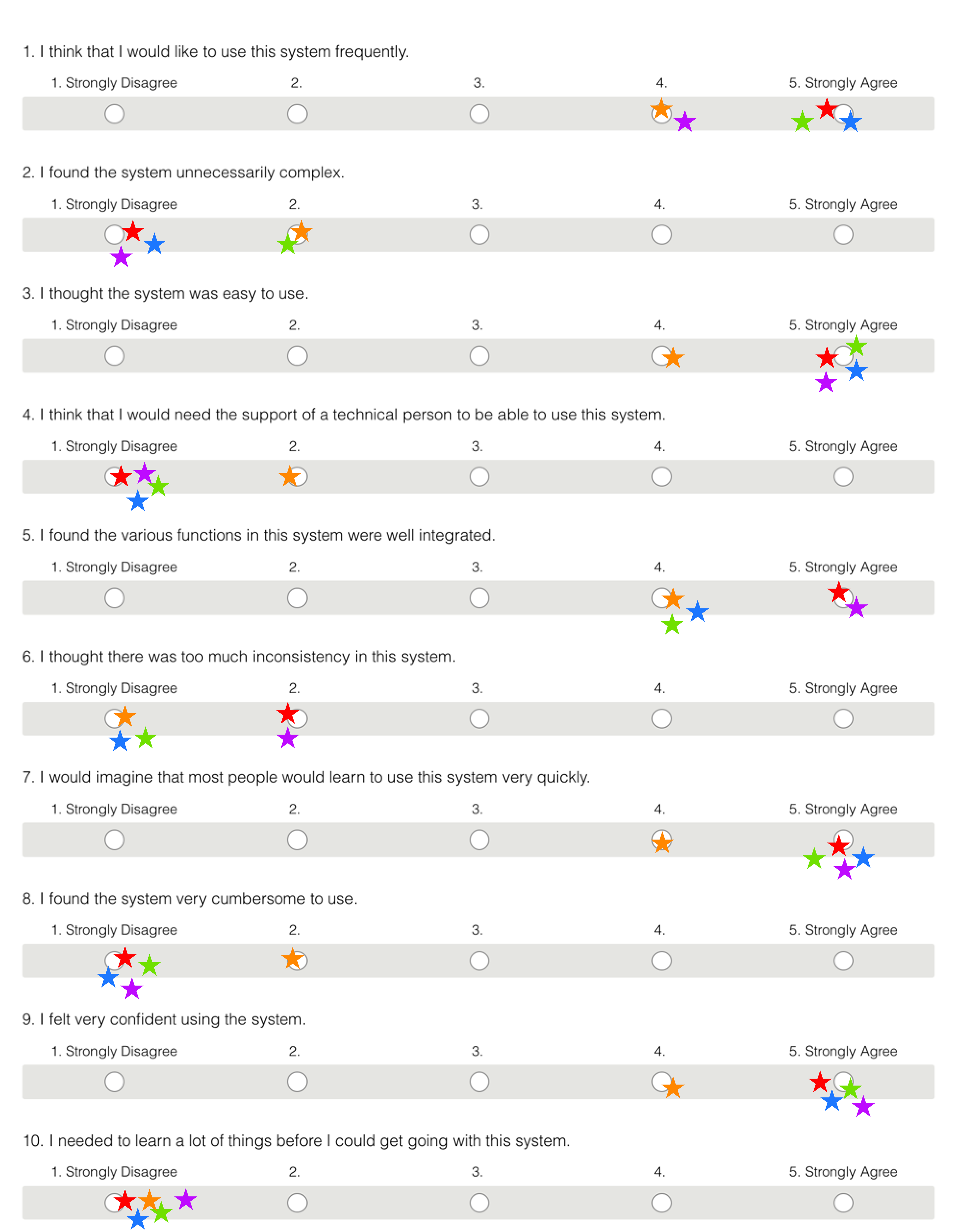This screenshot has height=1232, width=956.
Task: Select Strongly Agree for unnecessarily complex question
Action: (x=843, y=235)
